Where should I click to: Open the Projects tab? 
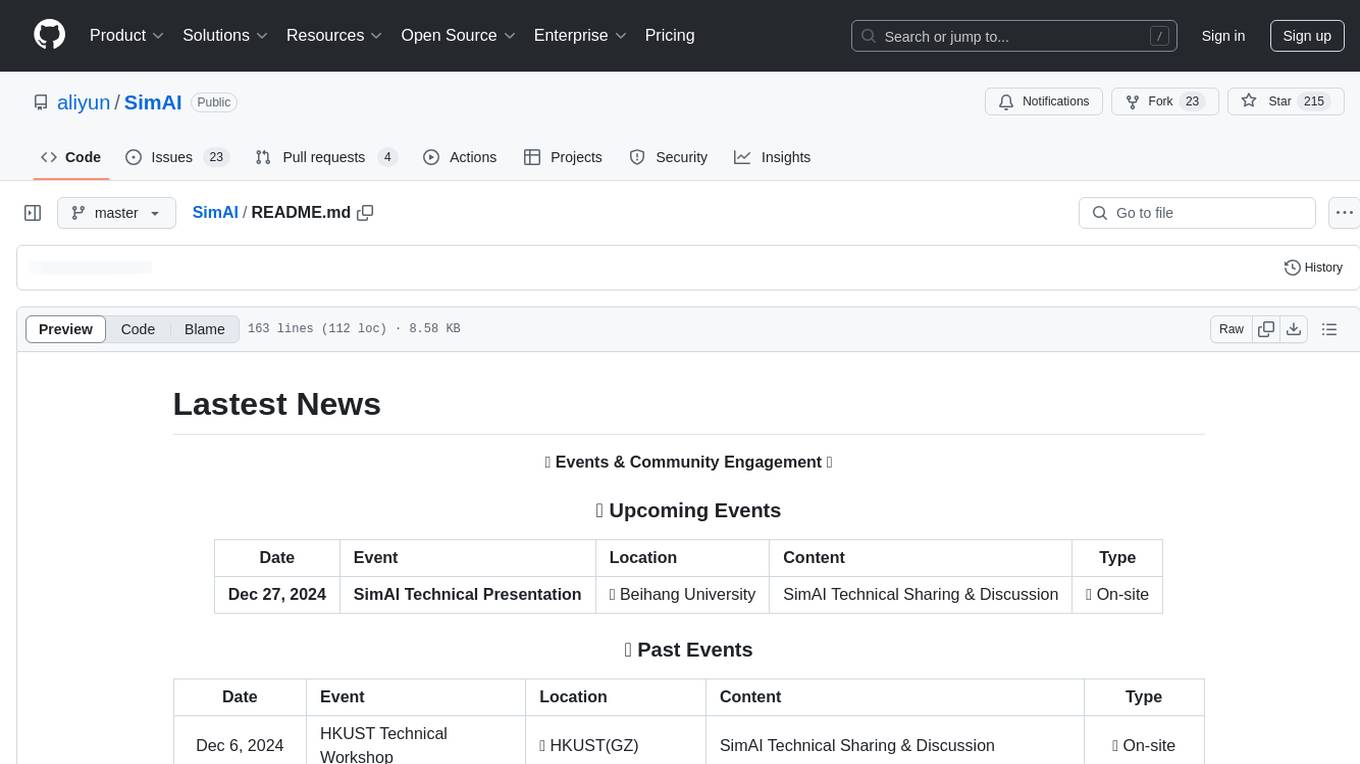pos(563,157)
